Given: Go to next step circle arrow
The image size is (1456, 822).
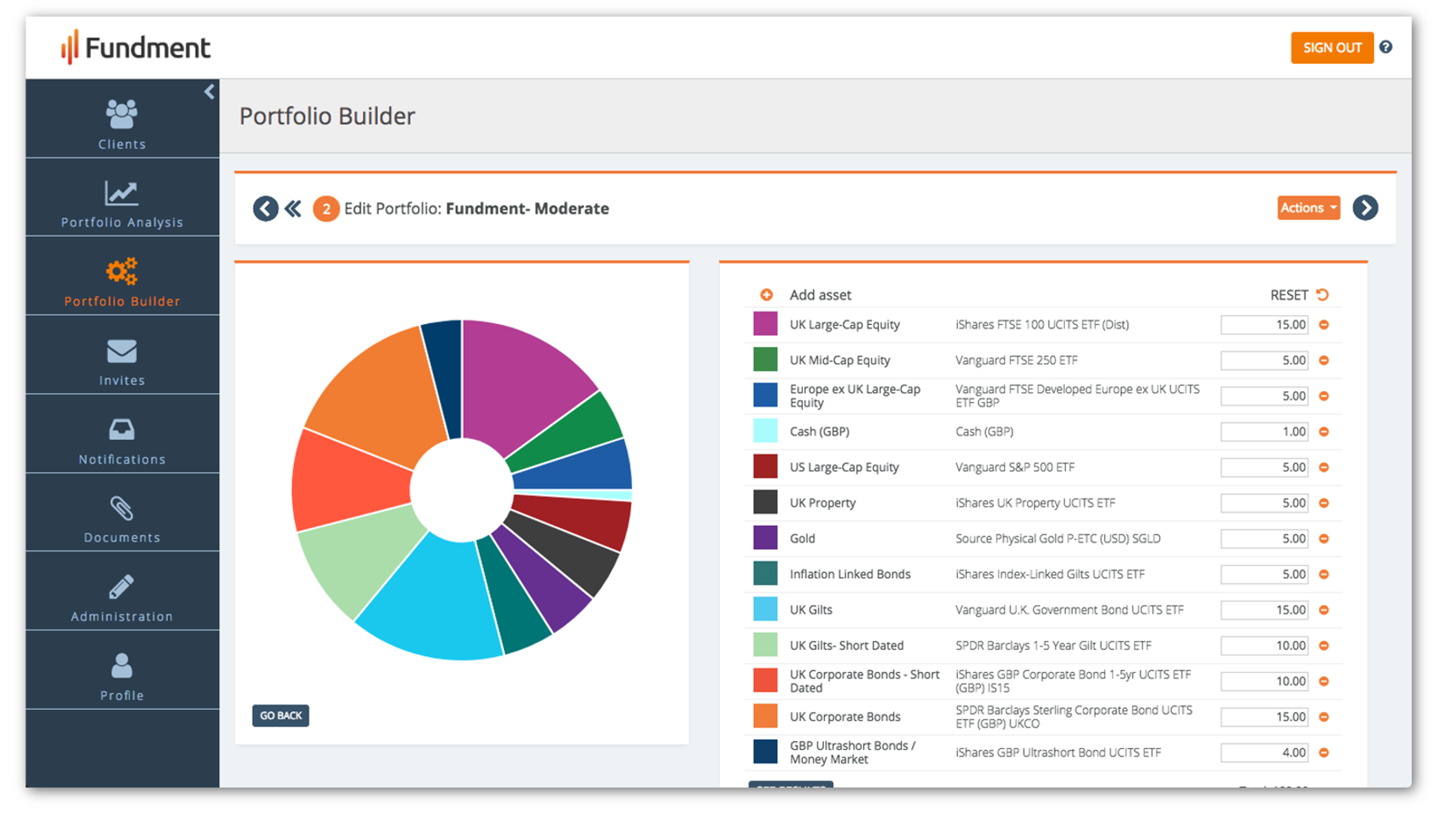Looking at the screenshot, I should tap(1365, 208).
